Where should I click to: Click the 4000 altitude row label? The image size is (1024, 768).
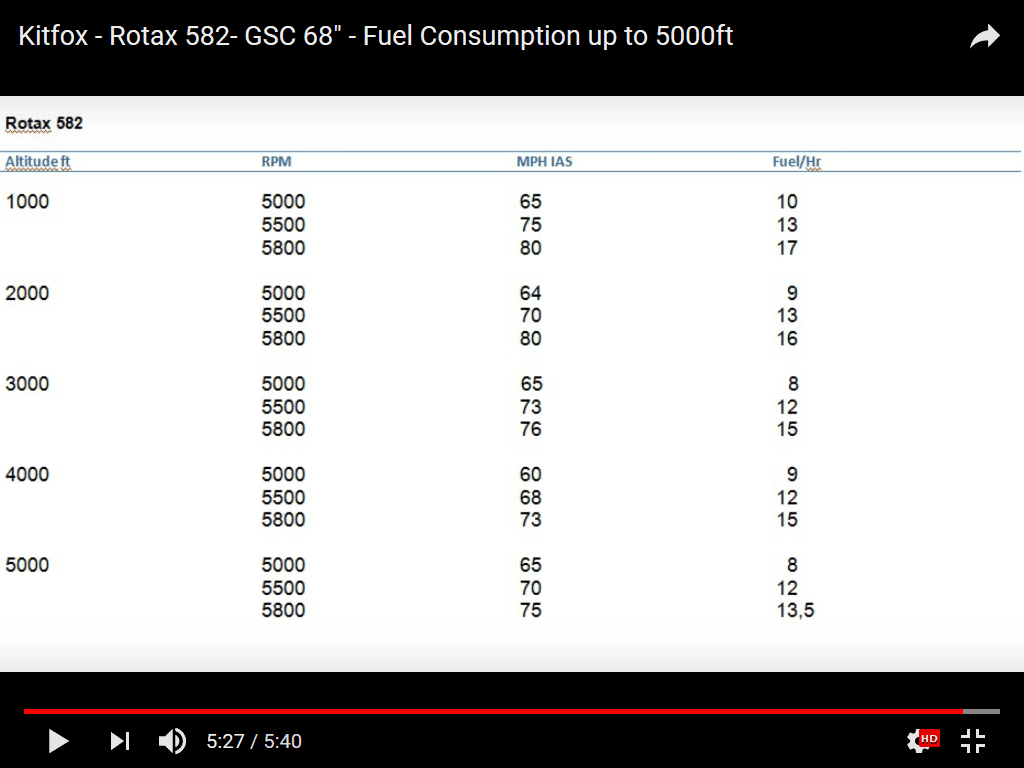[x=27, y=474]
